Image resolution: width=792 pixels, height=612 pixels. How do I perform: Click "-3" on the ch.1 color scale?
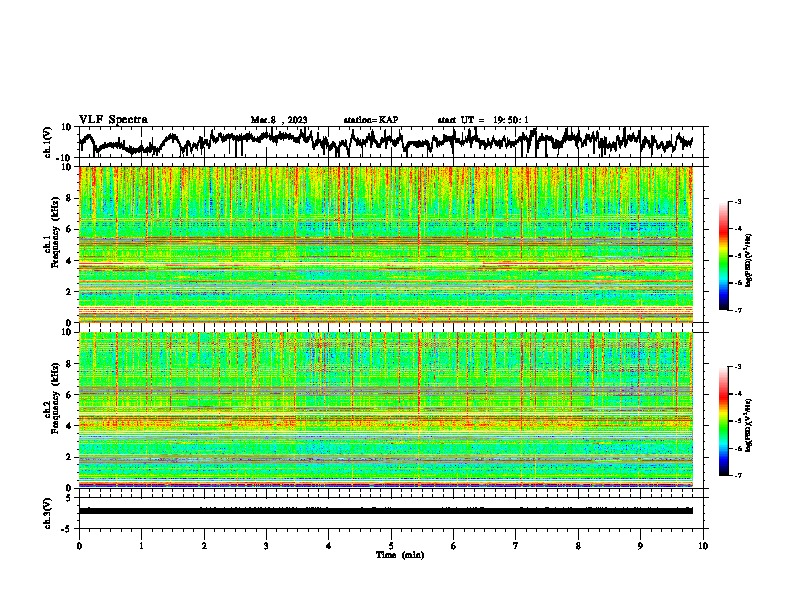737,201
